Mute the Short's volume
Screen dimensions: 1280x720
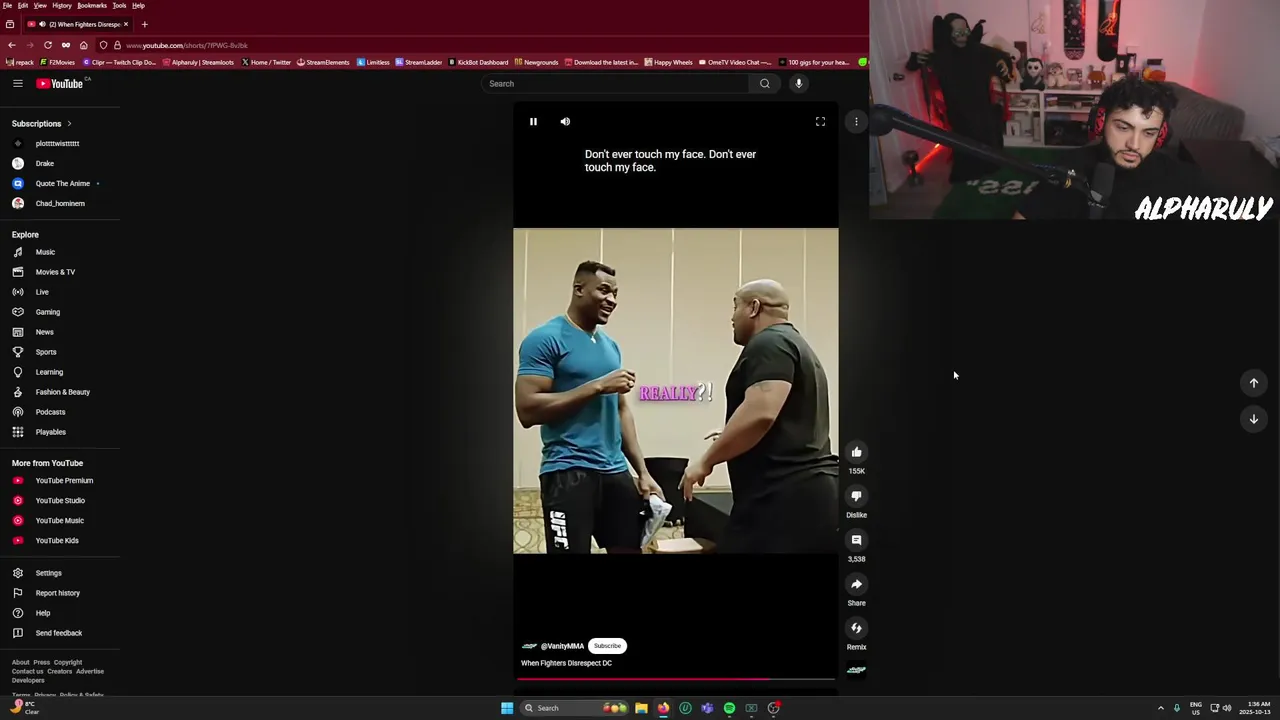pos(565,121)
